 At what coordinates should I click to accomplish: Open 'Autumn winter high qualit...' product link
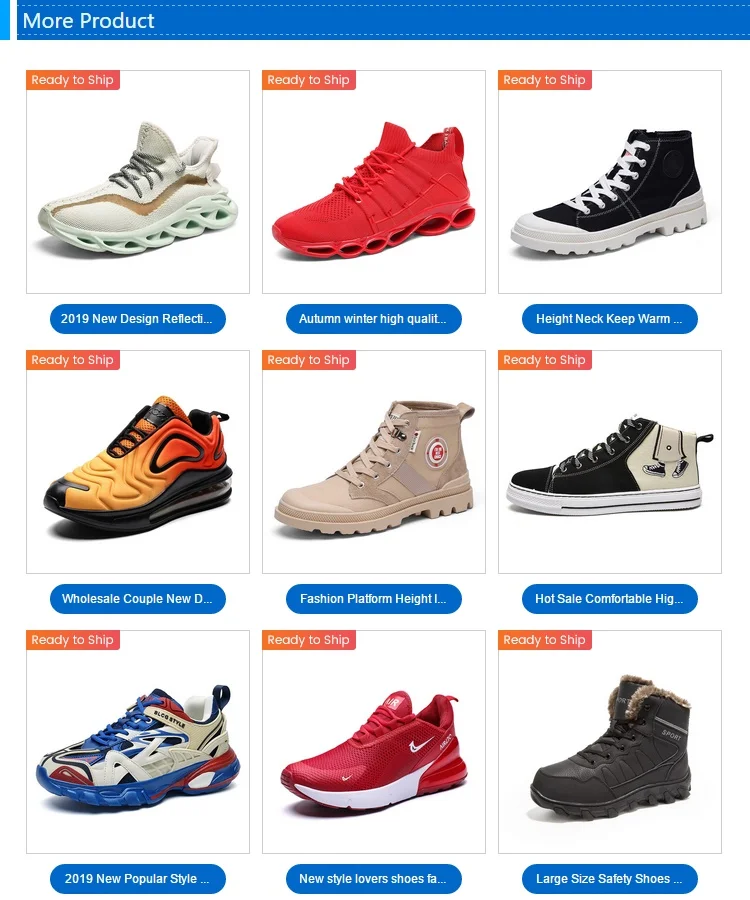click(x=374, y=319)
